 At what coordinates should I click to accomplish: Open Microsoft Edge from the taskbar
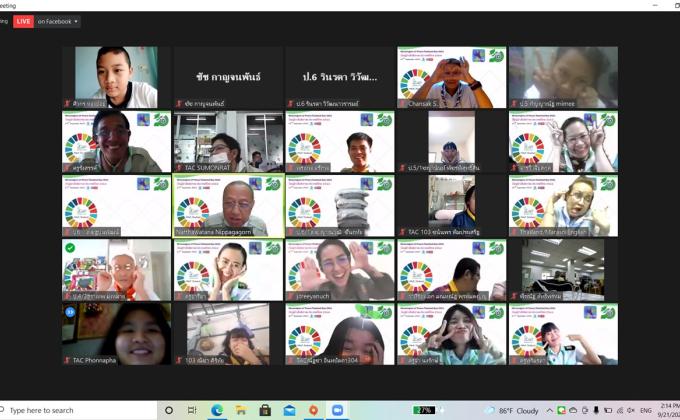pyautogui.click(x=216, y=410)
